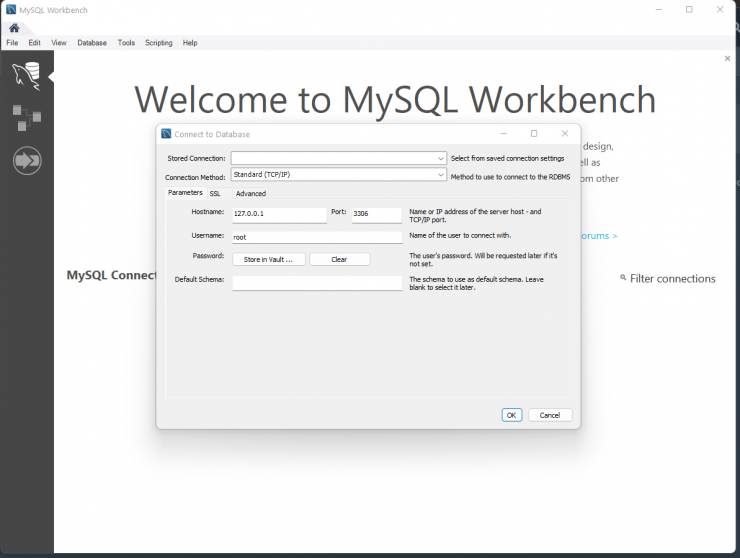The image size is (740, 558).
Task: Open the Migration wizard sidebar icon
Action: pos(27,161)
